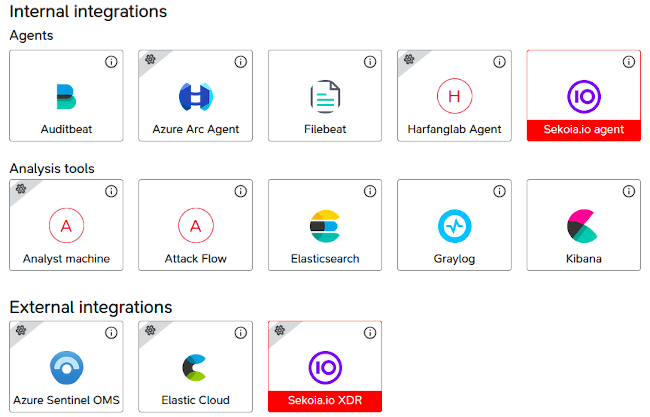Select the Elastic Cloud logo
The height and width of the screenshot is (417, 650).
coord(195,366)
